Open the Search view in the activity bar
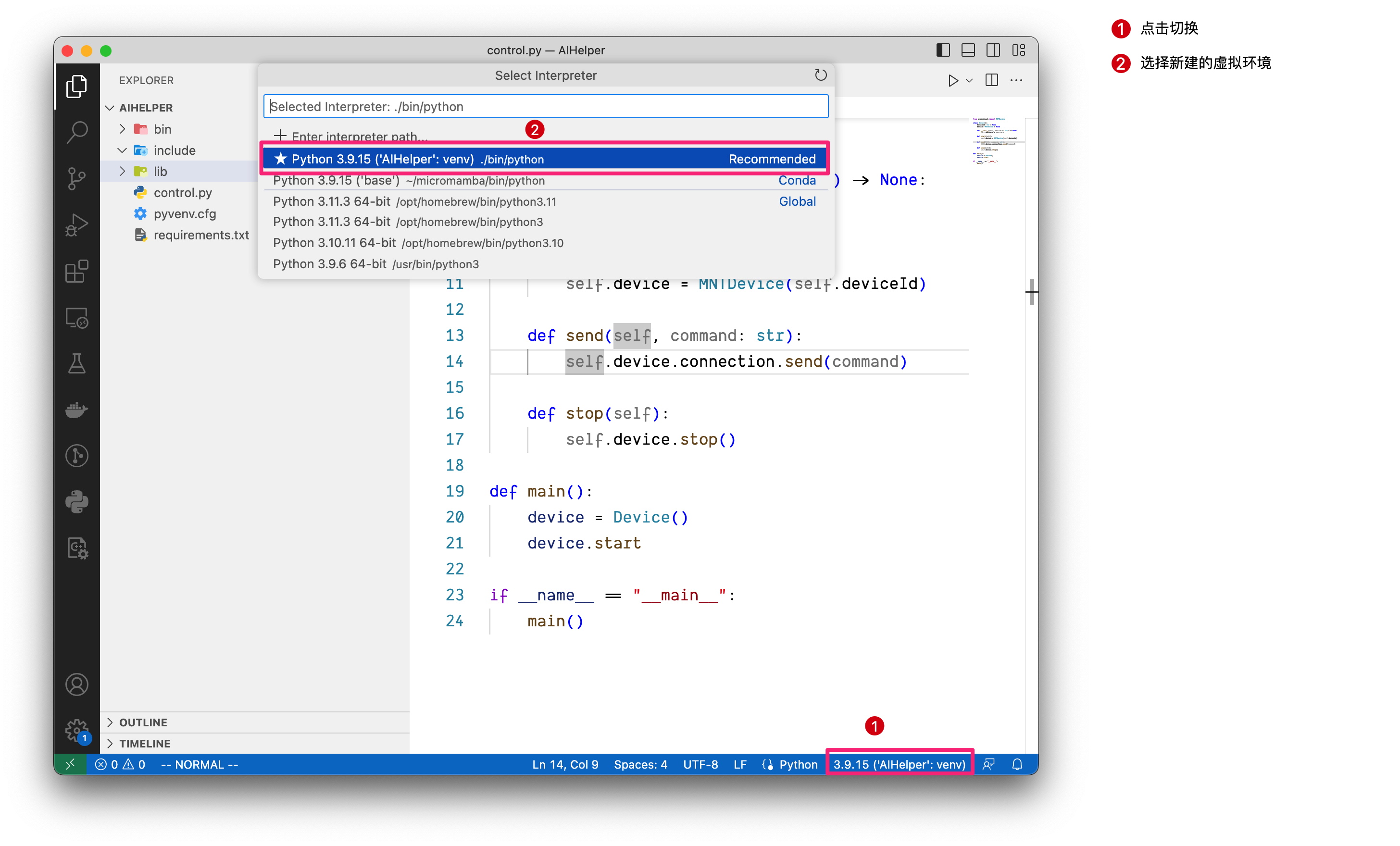The width and height of the screenshot is (1400, 846). point(77,132)
